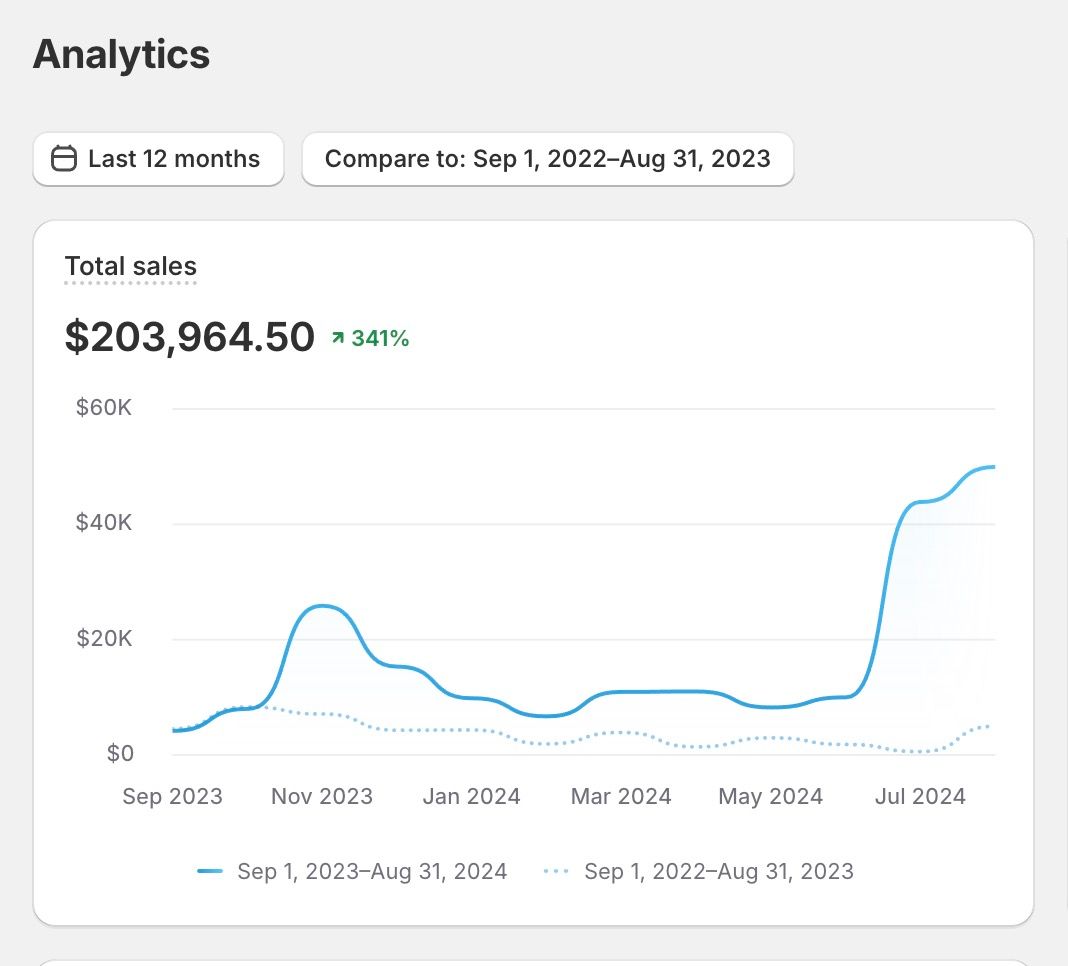Image resolution: width=1068 pixels, height=966 pixels.
Task: Select the Mar 2024 x-axis label
Action: pos(621,797)
